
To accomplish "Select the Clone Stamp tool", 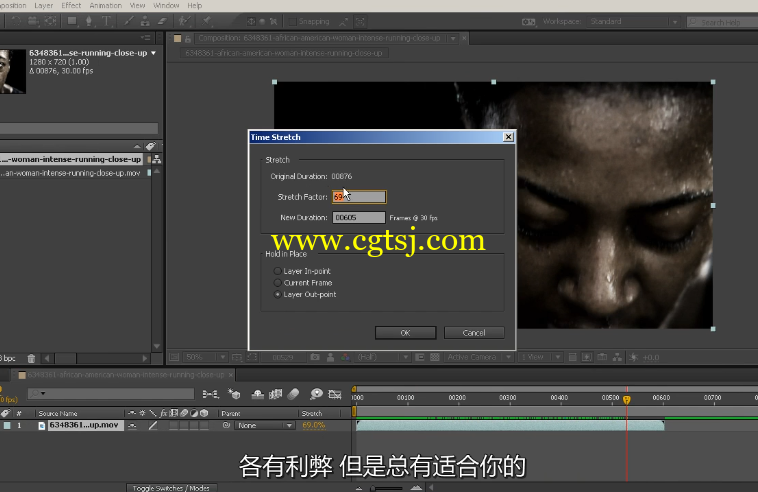I will 145,21.
